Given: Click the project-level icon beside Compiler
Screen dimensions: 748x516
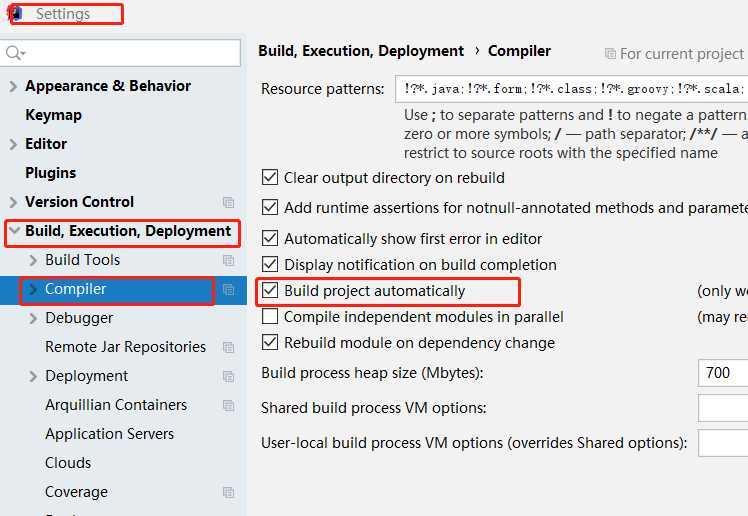Looking at the screenshot, I should click(x=228, y=289).
